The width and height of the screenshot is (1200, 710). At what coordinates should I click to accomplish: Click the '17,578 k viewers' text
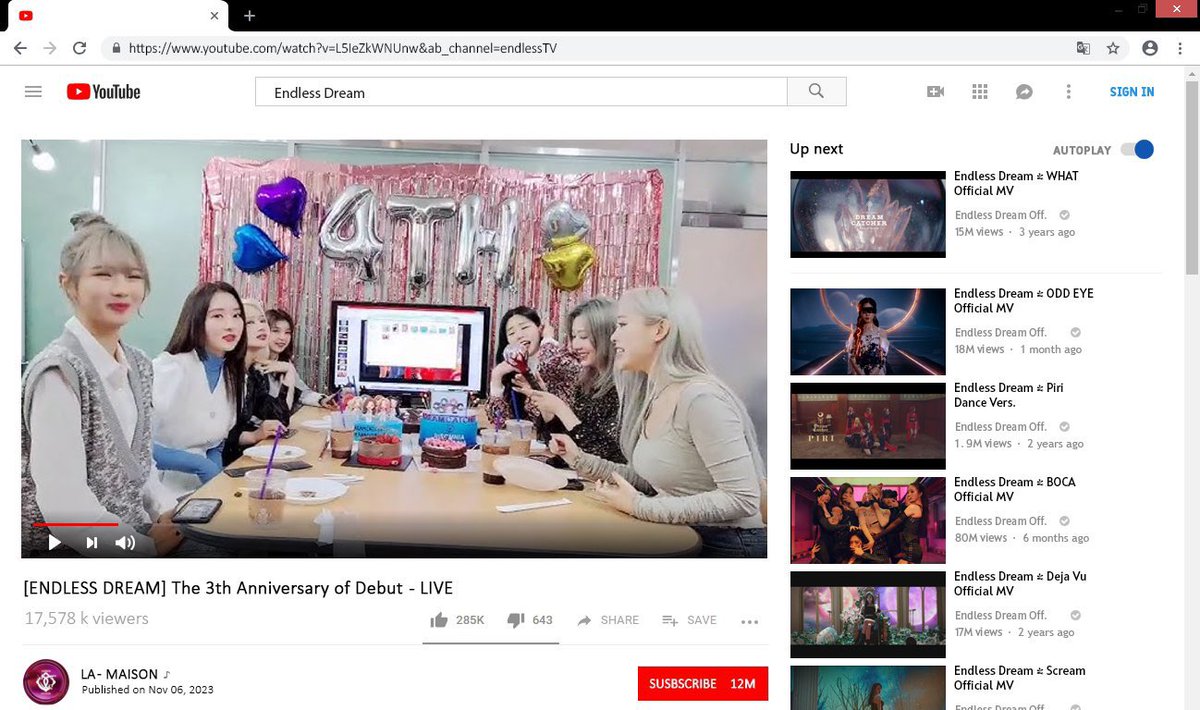87,619
